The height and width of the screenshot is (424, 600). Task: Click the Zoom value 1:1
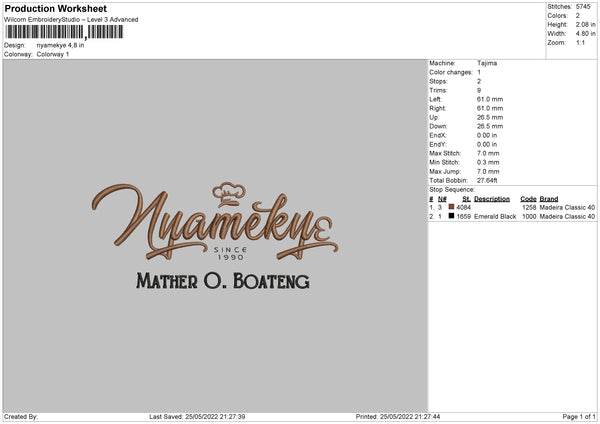[x=580, y=43]
